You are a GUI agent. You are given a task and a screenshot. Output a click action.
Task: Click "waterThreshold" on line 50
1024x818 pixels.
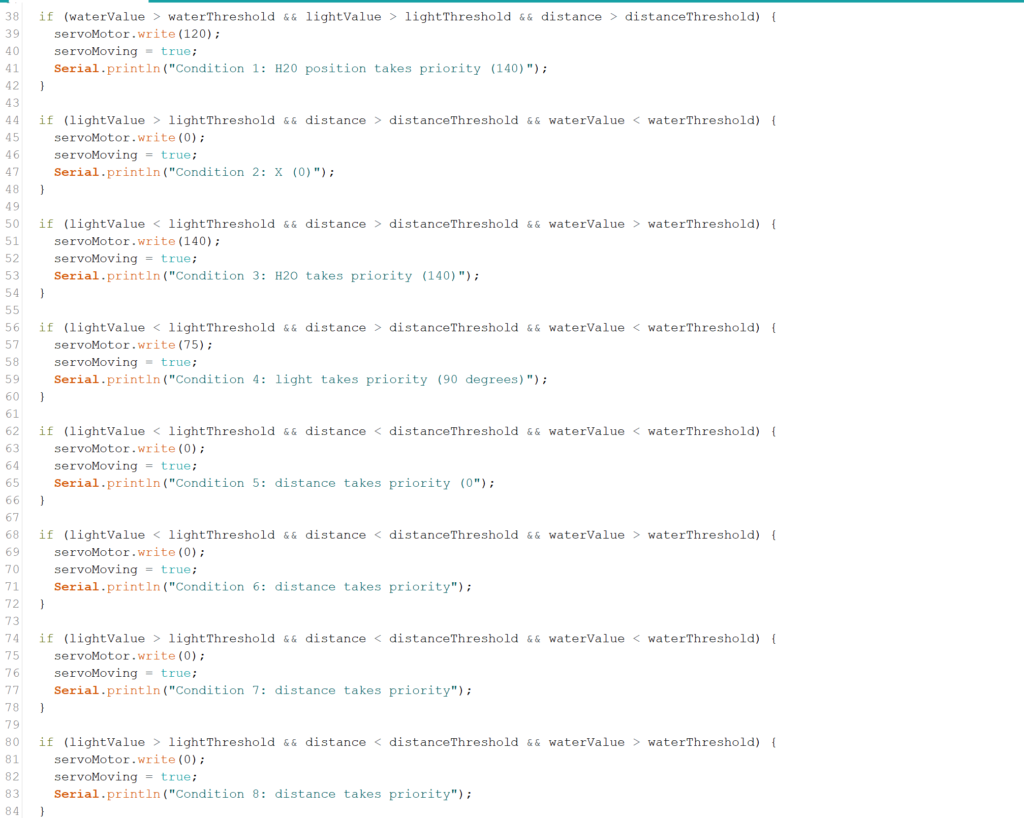(700, 225)
